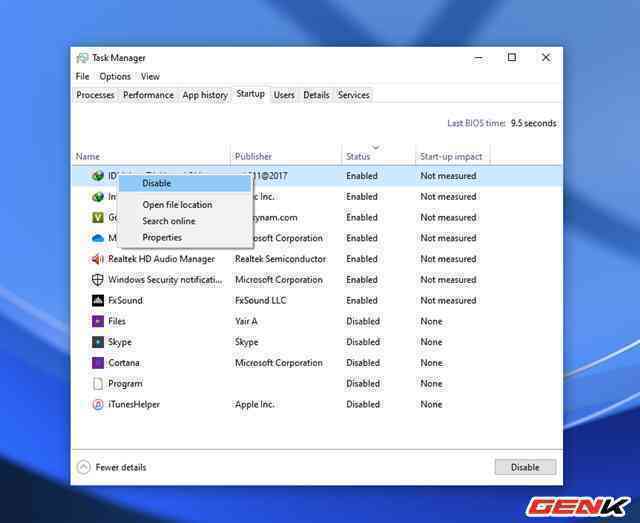
Task: Click the IDM globe icon in selected row
Action: (98, 176)
